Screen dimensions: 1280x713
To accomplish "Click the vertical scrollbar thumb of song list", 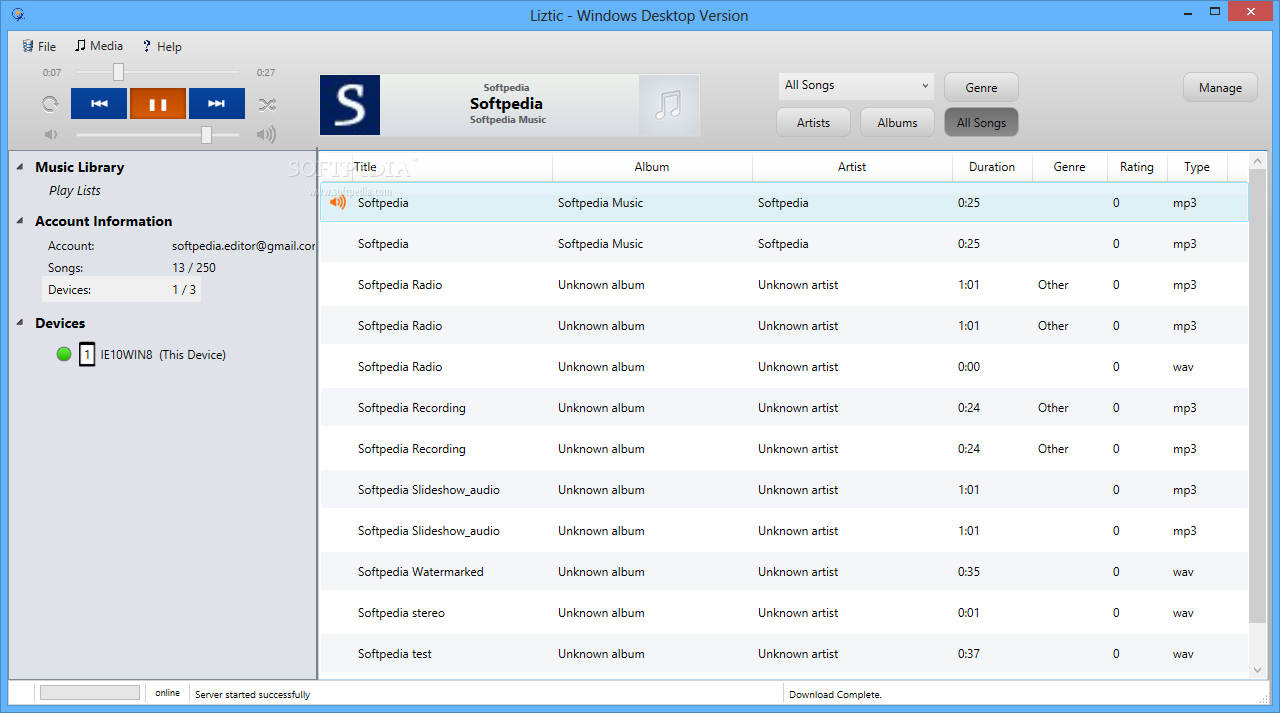I will point(1258,396).
